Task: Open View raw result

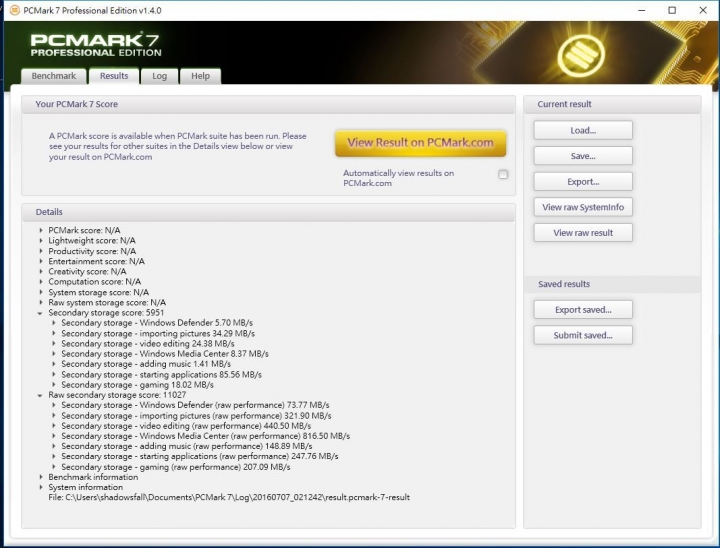Action: [583, 233]
